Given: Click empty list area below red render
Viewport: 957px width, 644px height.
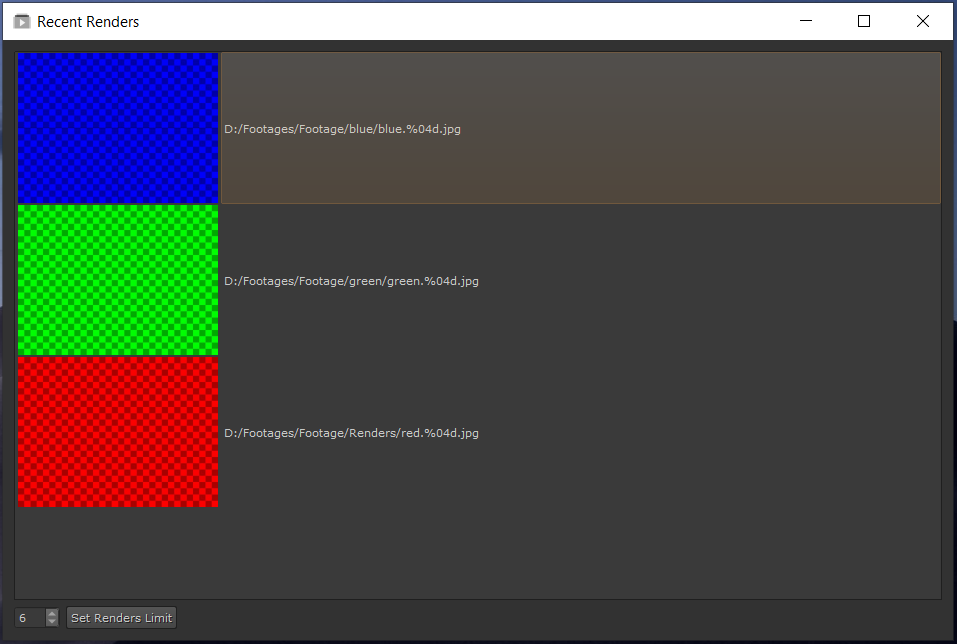Looking at the screenshot, I should tap(478, 553).
